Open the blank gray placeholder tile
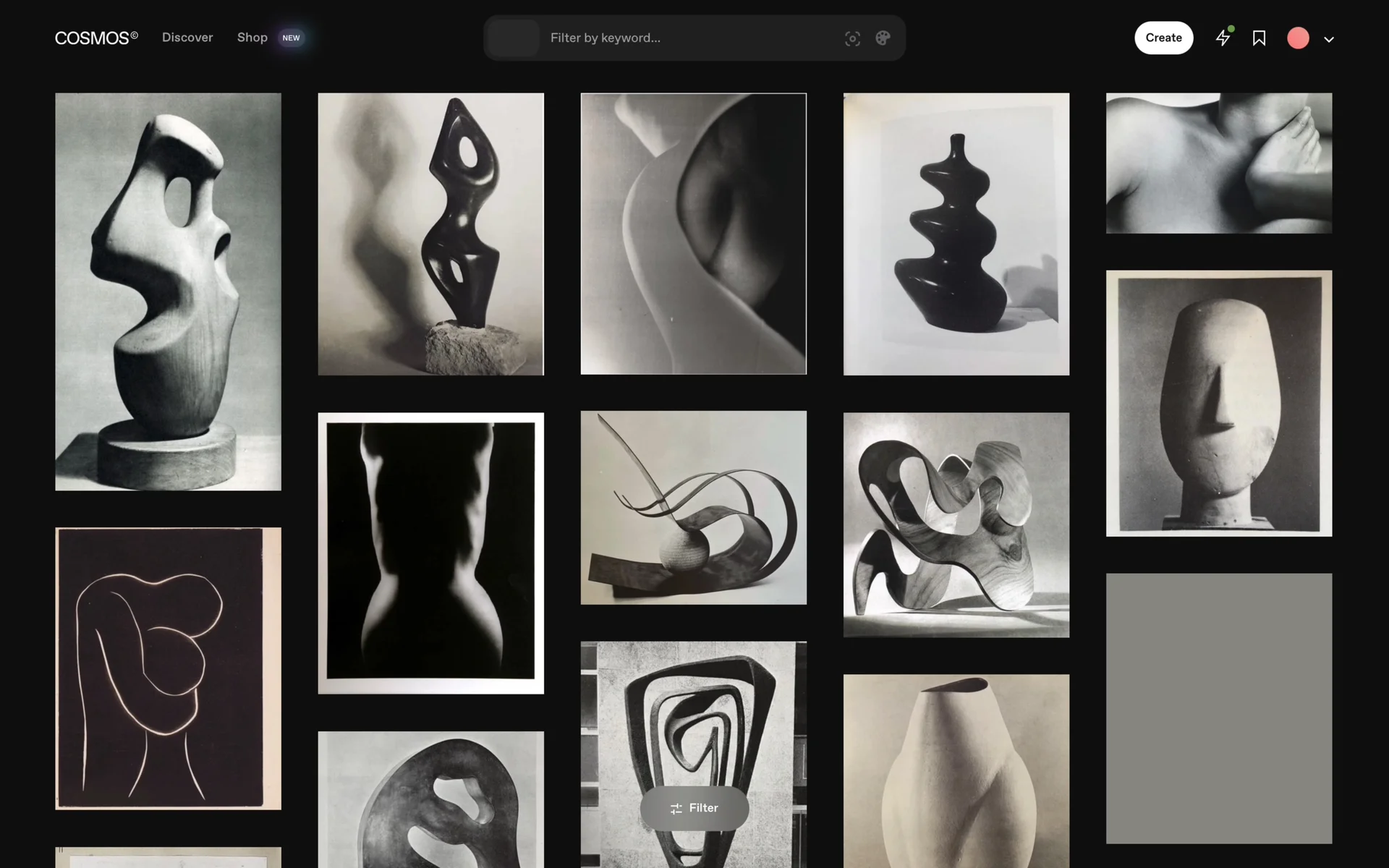 pos(1218,708)
